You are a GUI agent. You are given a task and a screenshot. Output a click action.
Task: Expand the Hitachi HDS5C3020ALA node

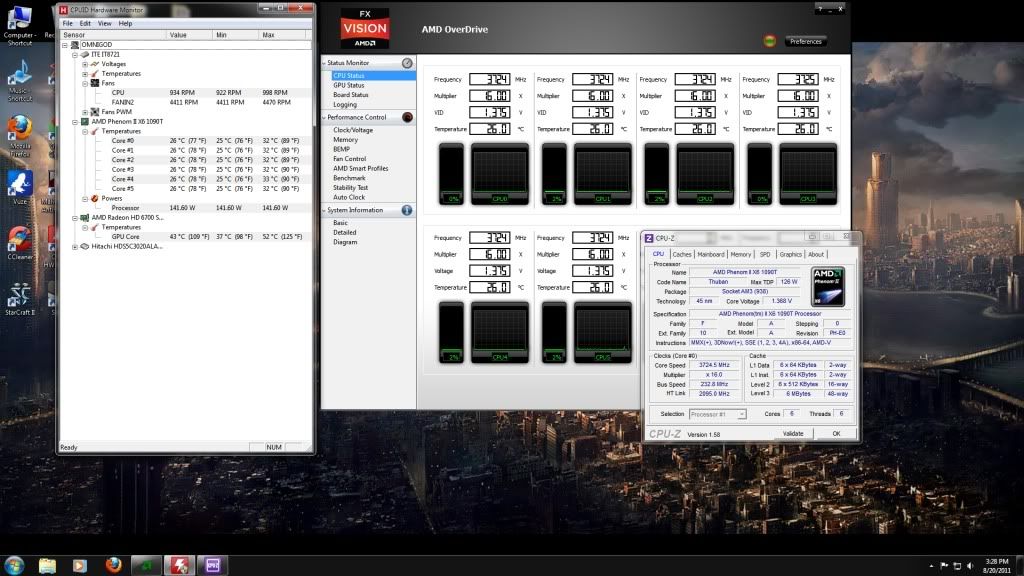pos(75,247)
